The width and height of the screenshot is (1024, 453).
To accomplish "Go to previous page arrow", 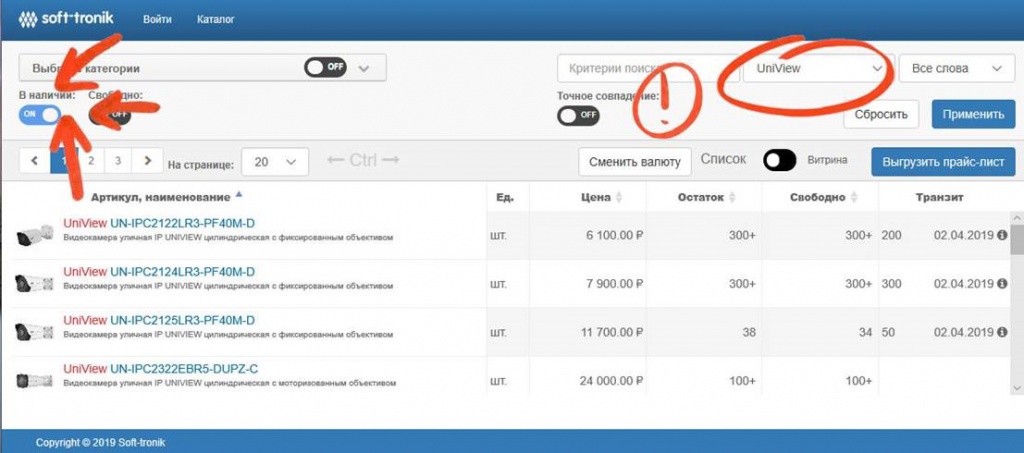I will click(35, 161).
